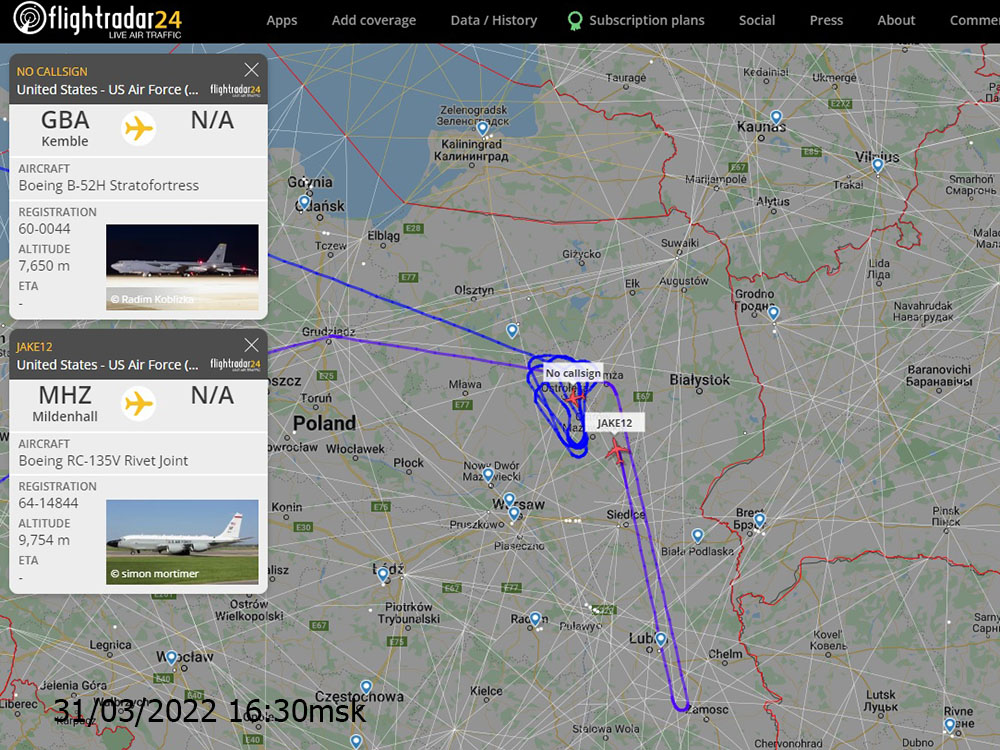Open the Add coverage menu item
This screenshot has width=1000, height=750.
[374, 20]
